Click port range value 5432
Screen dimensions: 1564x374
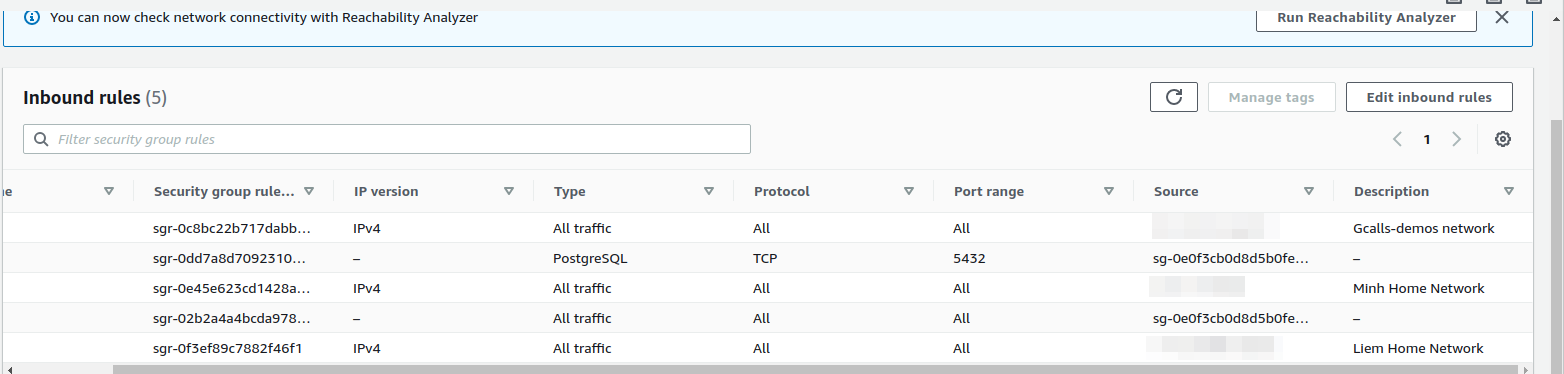969,258
